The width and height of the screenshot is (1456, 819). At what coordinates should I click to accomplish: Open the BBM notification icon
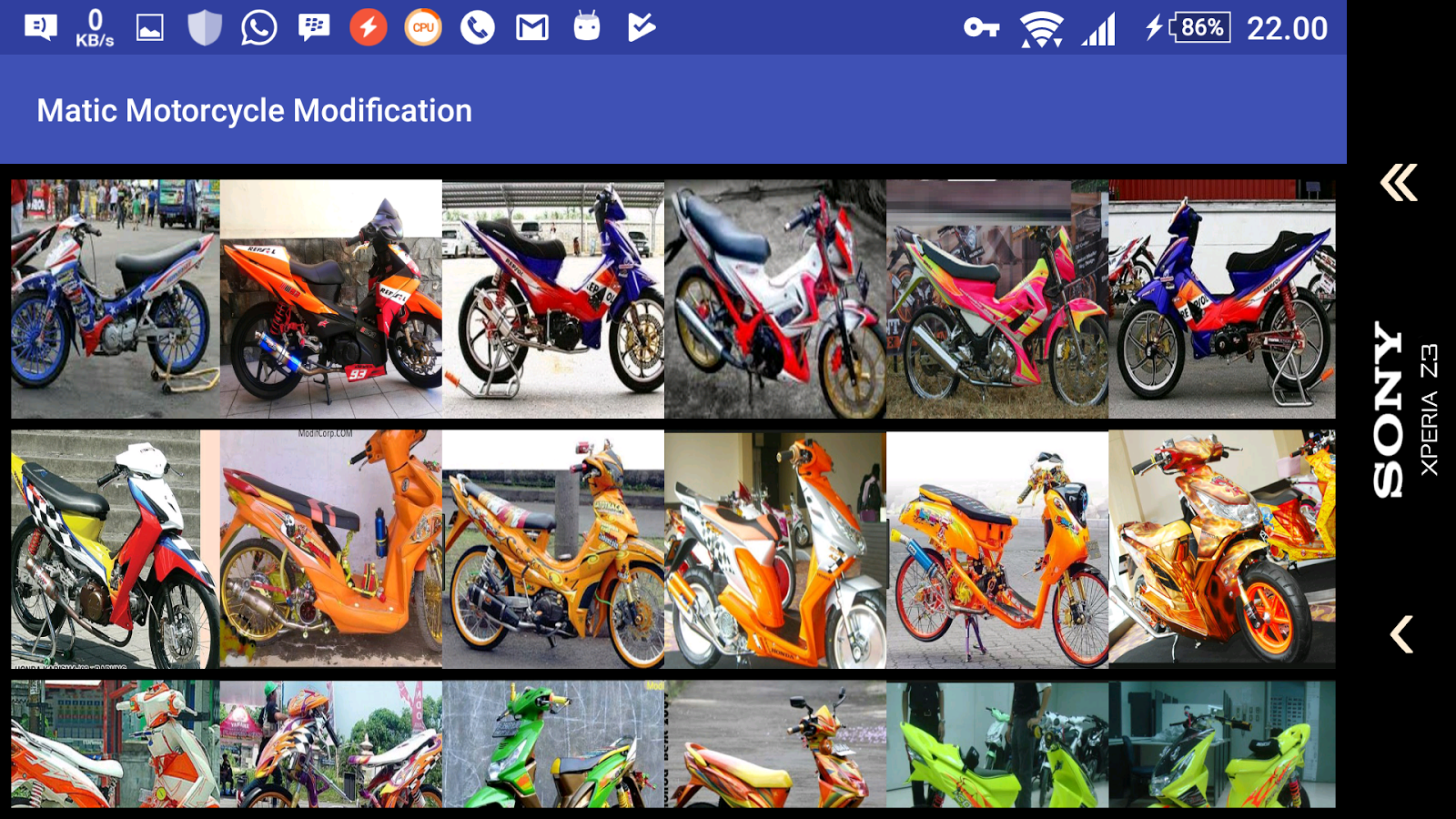coord(314,27)
